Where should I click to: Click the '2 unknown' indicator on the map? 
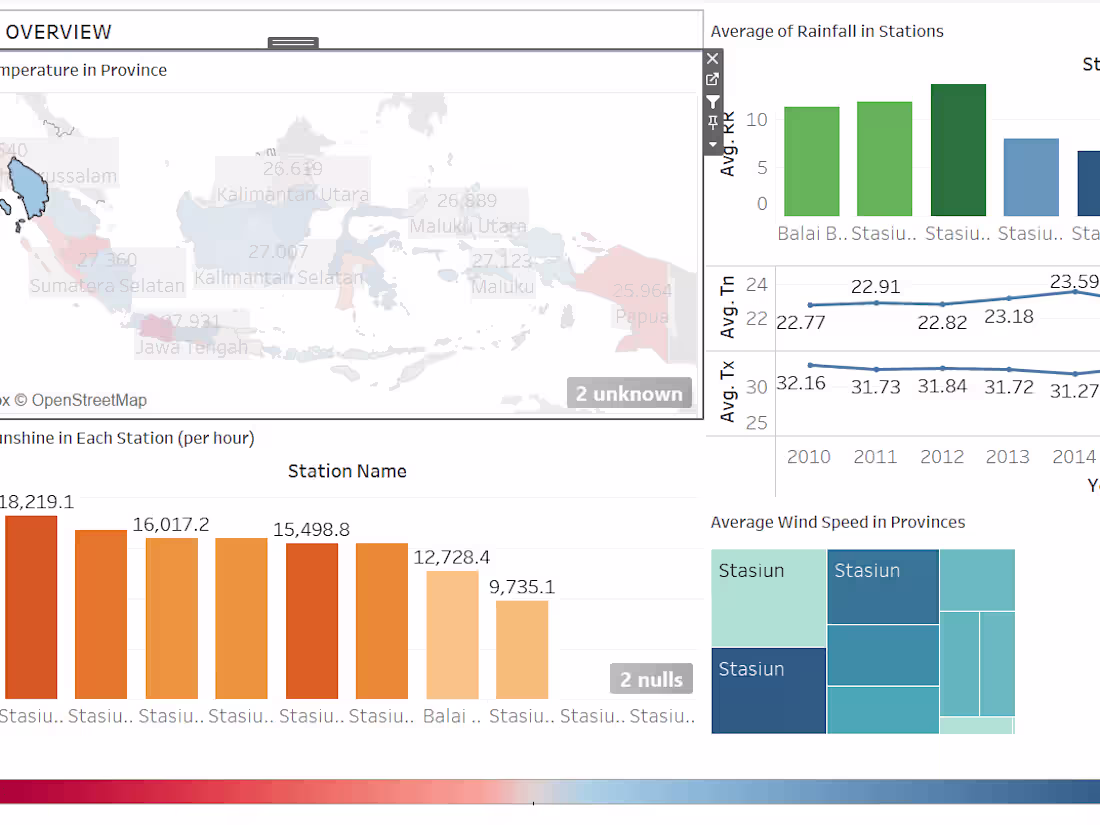click(629, 393)
